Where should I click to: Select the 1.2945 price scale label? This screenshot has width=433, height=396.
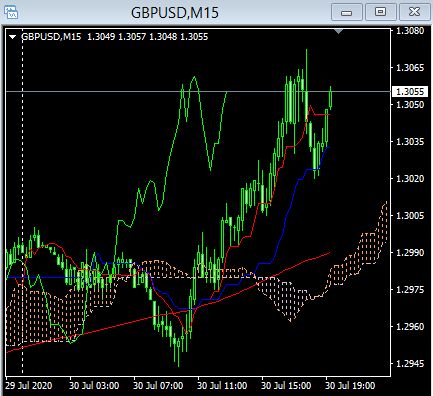410,363
